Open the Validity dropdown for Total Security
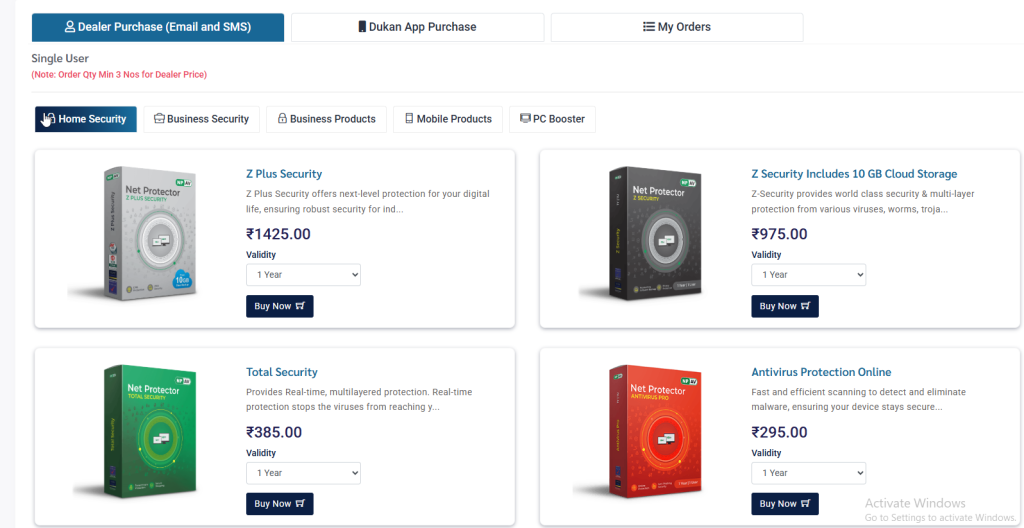 (303, 473)
